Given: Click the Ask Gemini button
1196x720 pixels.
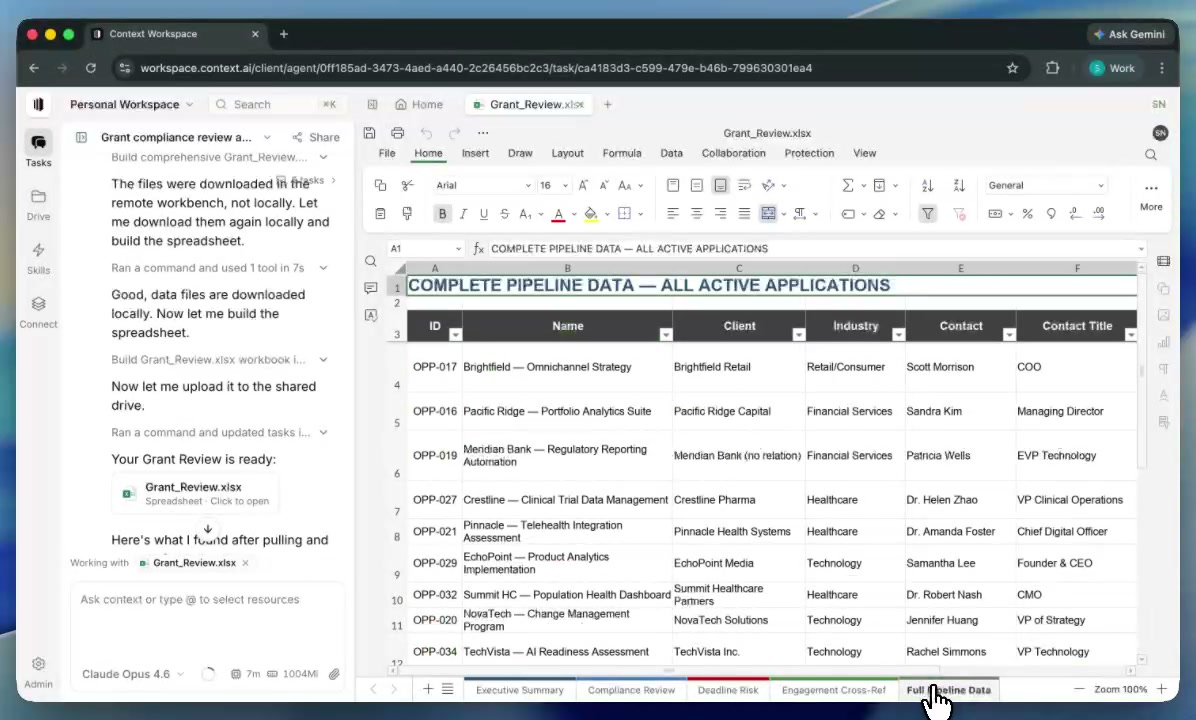Looking at the screenshot, I should point(1130,34).
